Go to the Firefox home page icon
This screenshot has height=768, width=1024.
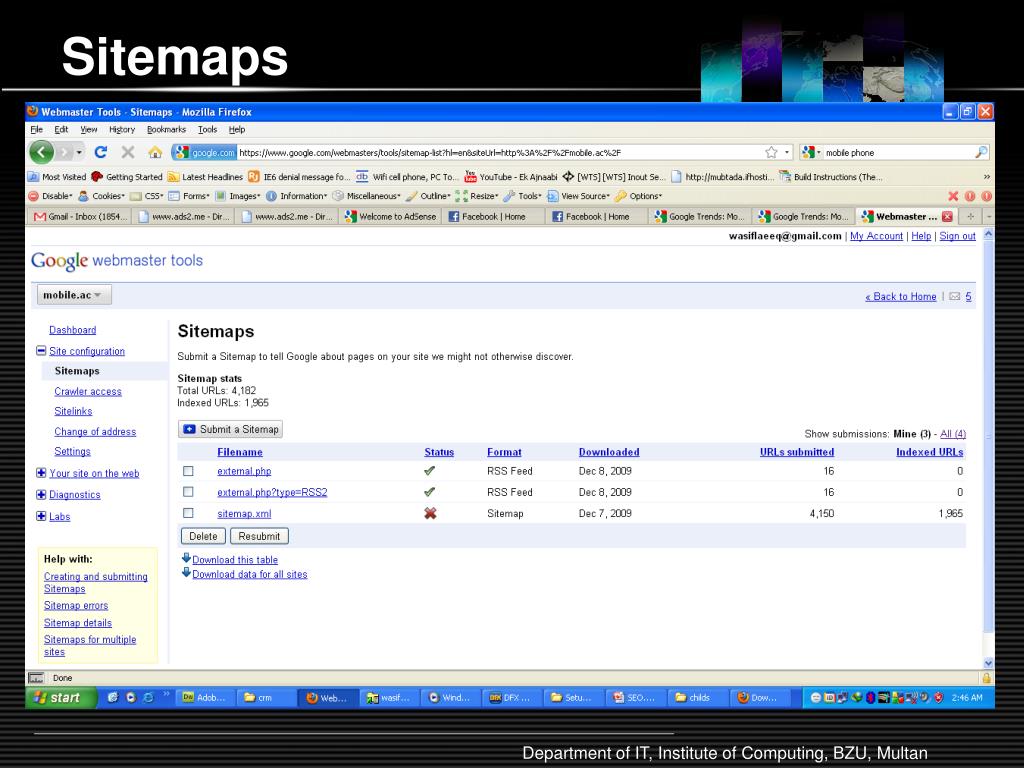pos(155,152)
